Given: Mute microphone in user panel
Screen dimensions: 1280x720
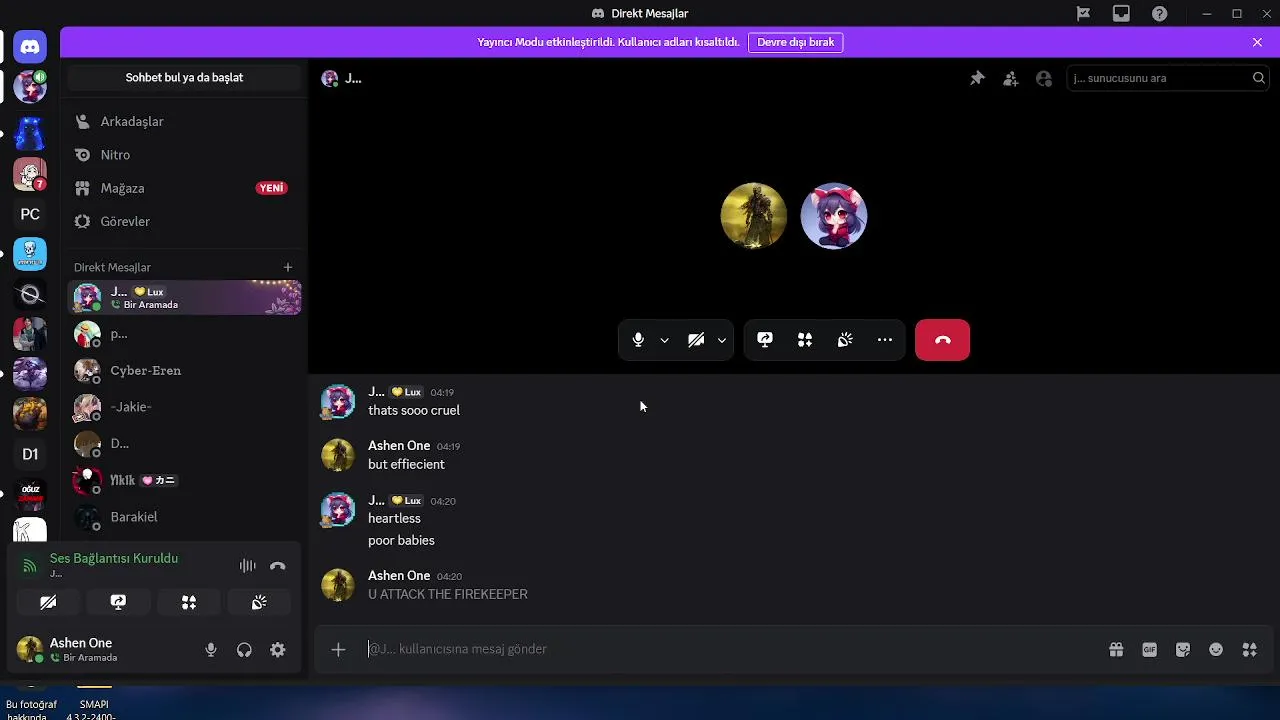Looking at the screenshot, I should 211,650.
